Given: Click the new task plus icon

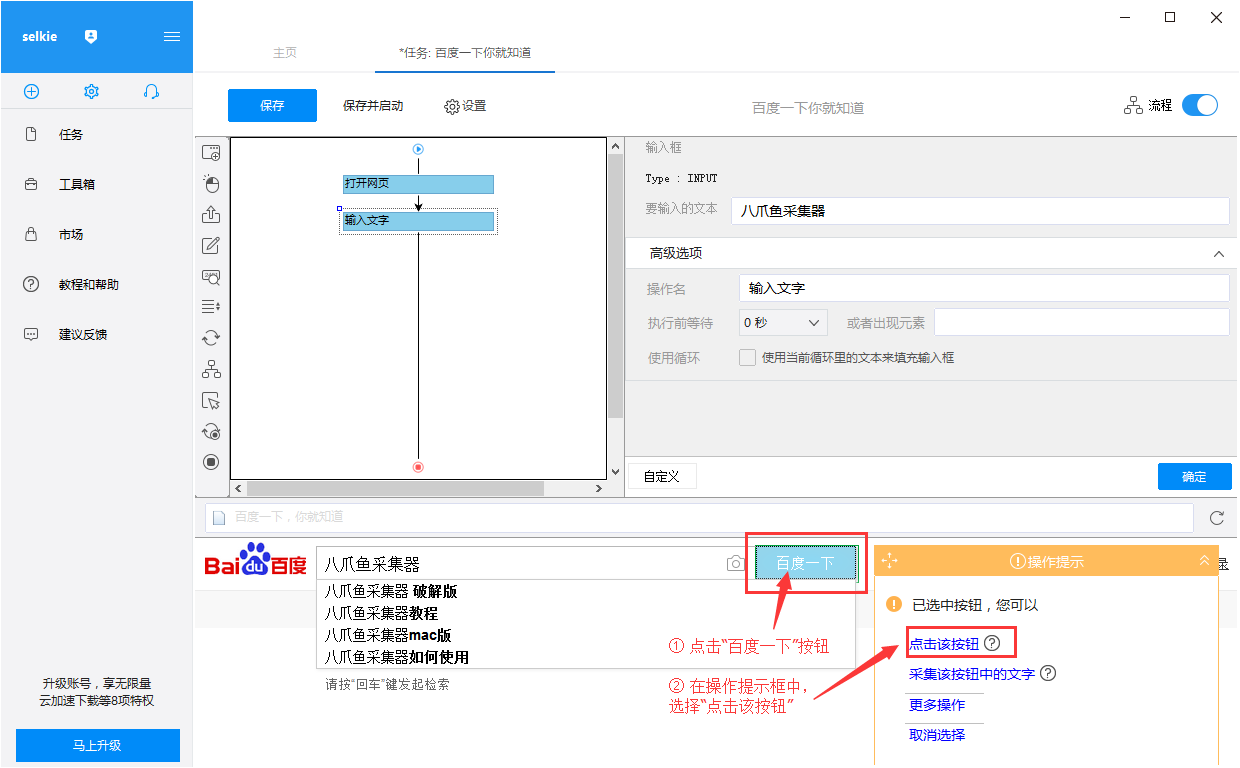Looking at the screenshot, I should [x=31, y=91].
